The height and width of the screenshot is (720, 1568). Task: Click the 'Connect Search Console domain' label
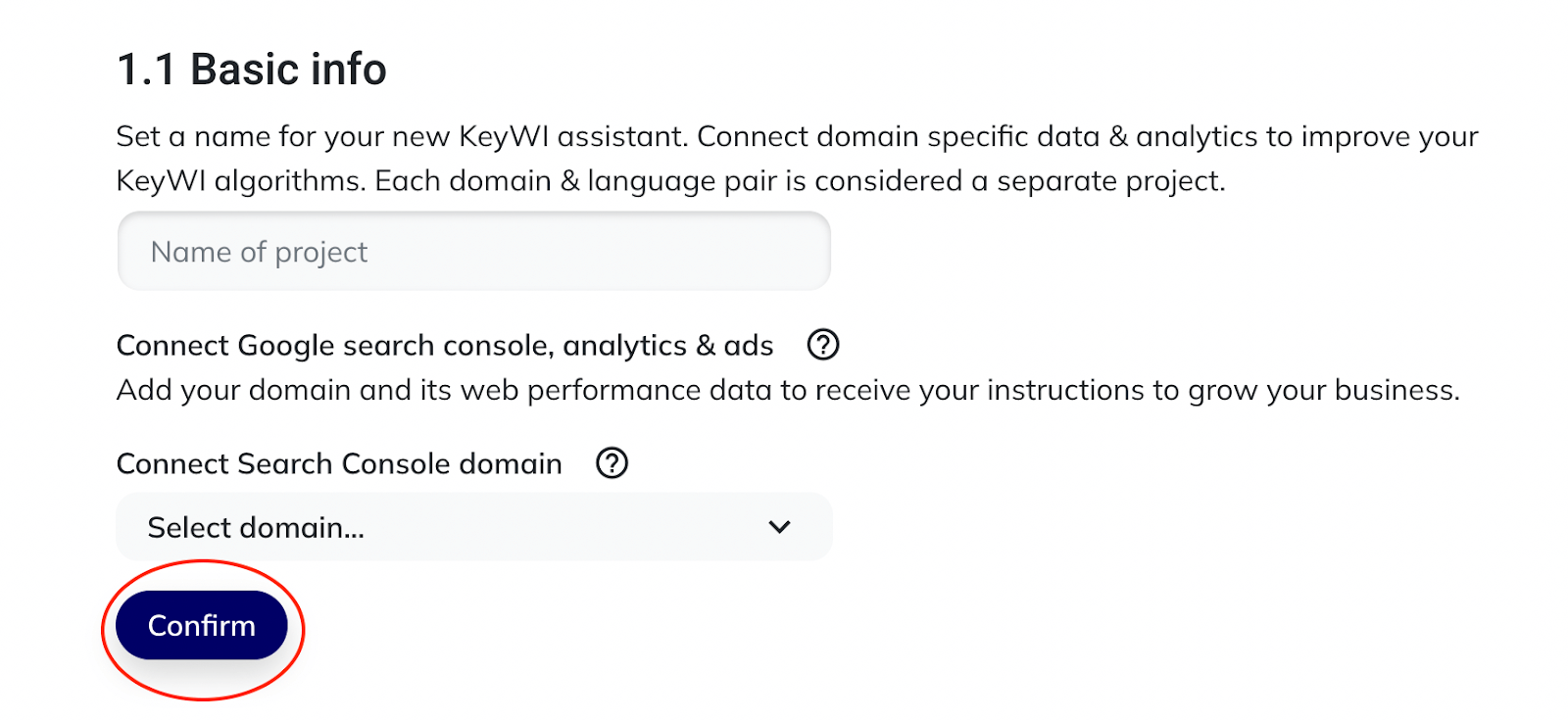(339, 463)
